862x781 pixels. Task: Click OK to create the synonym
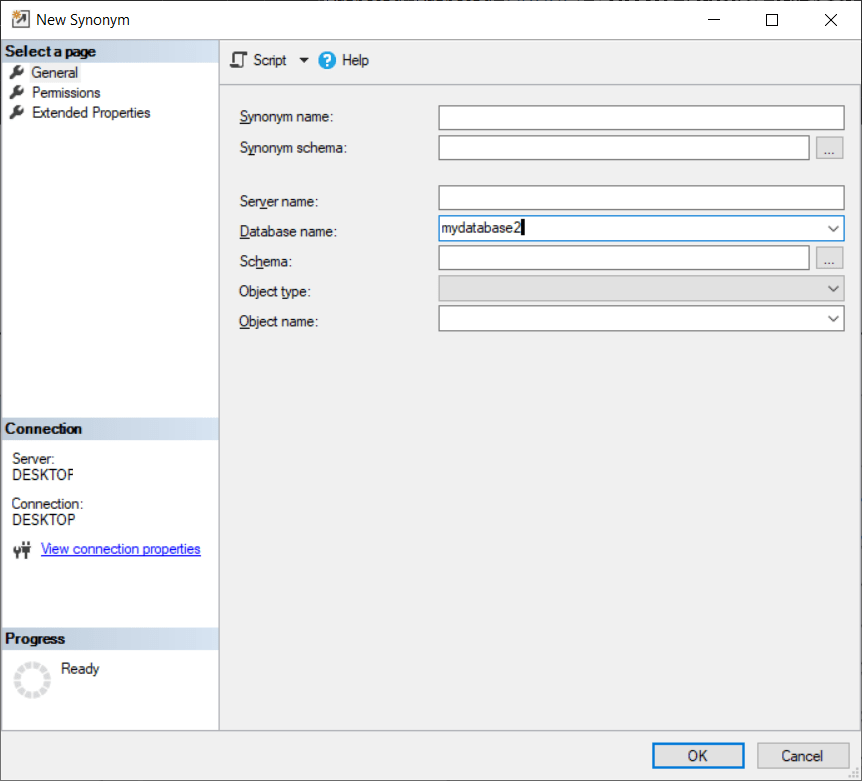coord(697,755)
